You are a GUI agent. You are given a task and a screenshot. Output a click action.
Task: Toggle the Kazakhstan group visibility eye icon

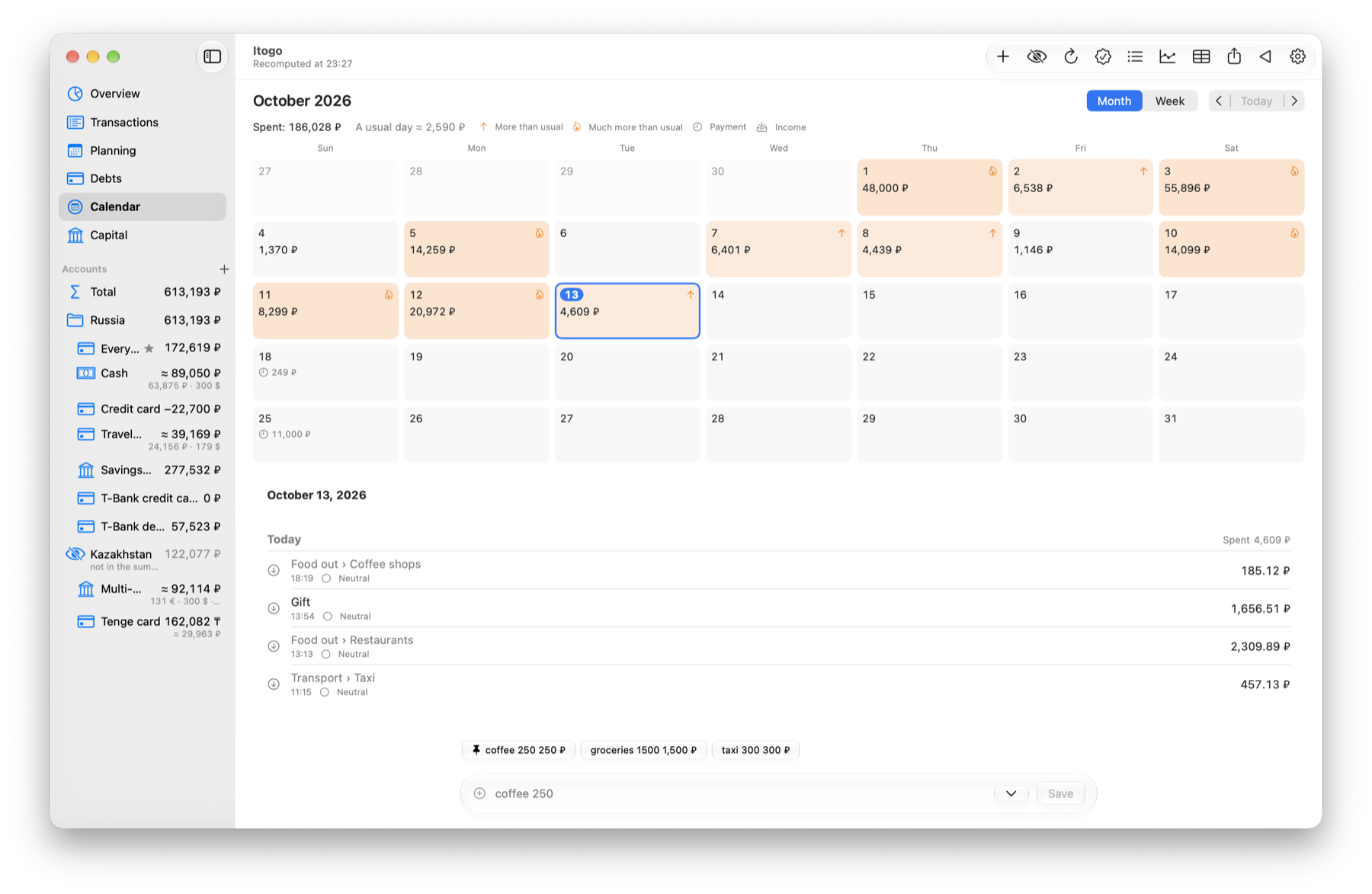click(x=75, y=554)
